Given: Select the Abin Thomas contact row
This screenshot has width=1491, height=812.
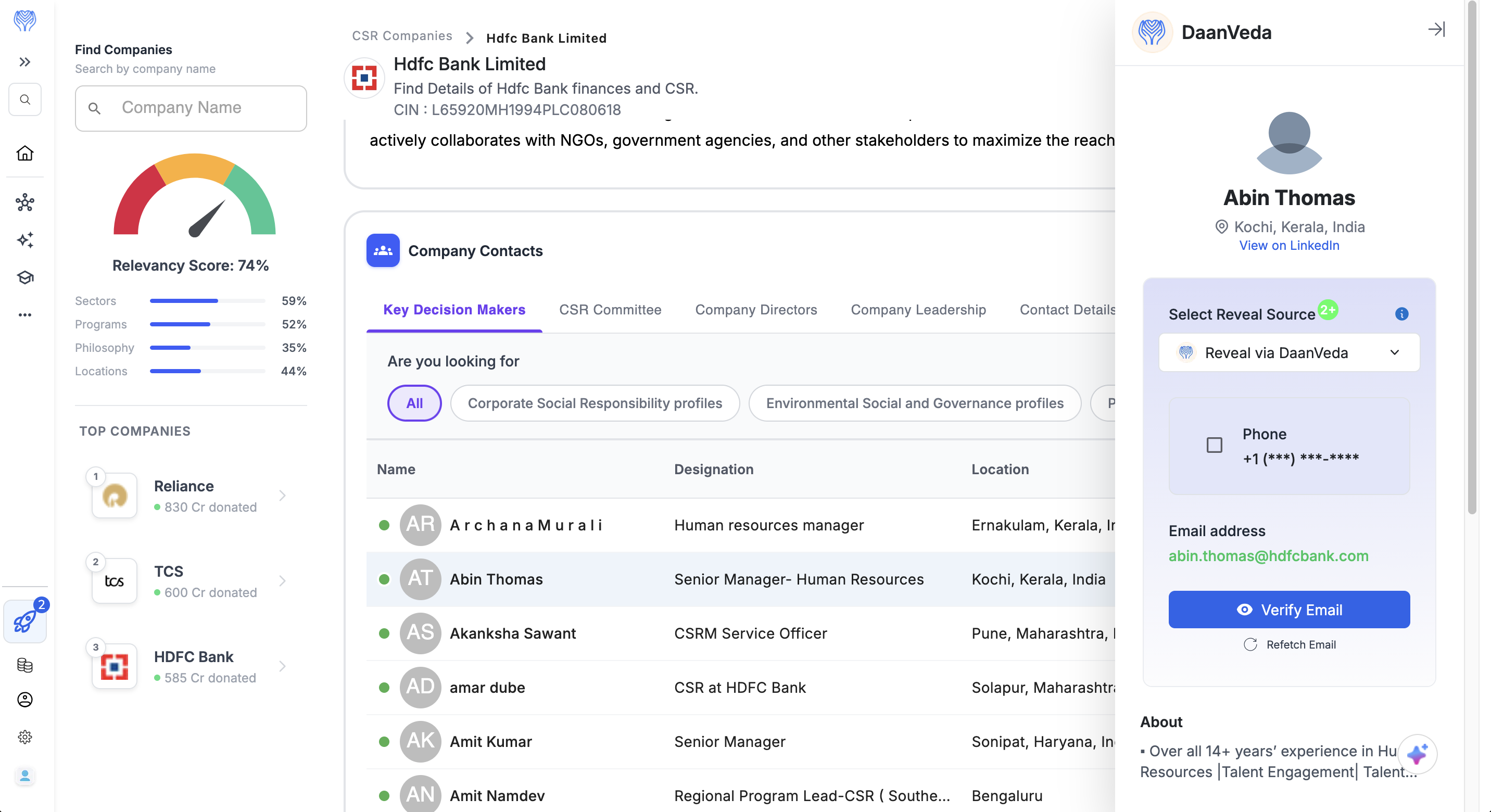Looking at the screenshot, I should [x=740, y=579].
